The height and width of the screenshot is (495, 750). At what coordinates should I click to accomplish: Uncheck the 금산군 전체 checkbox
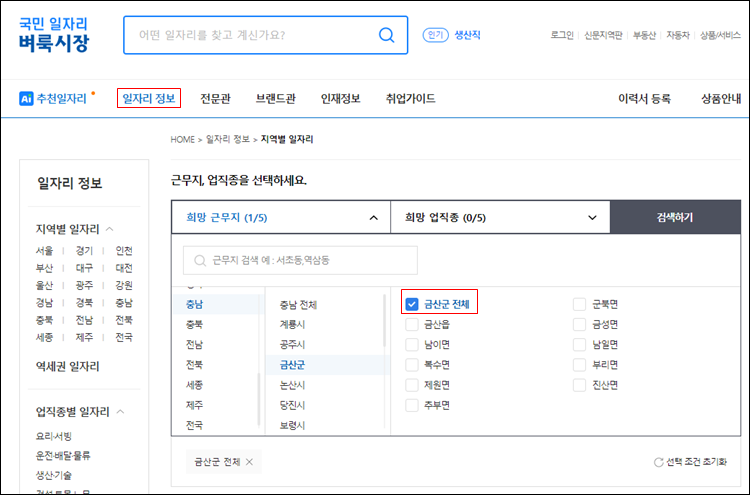click(x=412, y=304)
